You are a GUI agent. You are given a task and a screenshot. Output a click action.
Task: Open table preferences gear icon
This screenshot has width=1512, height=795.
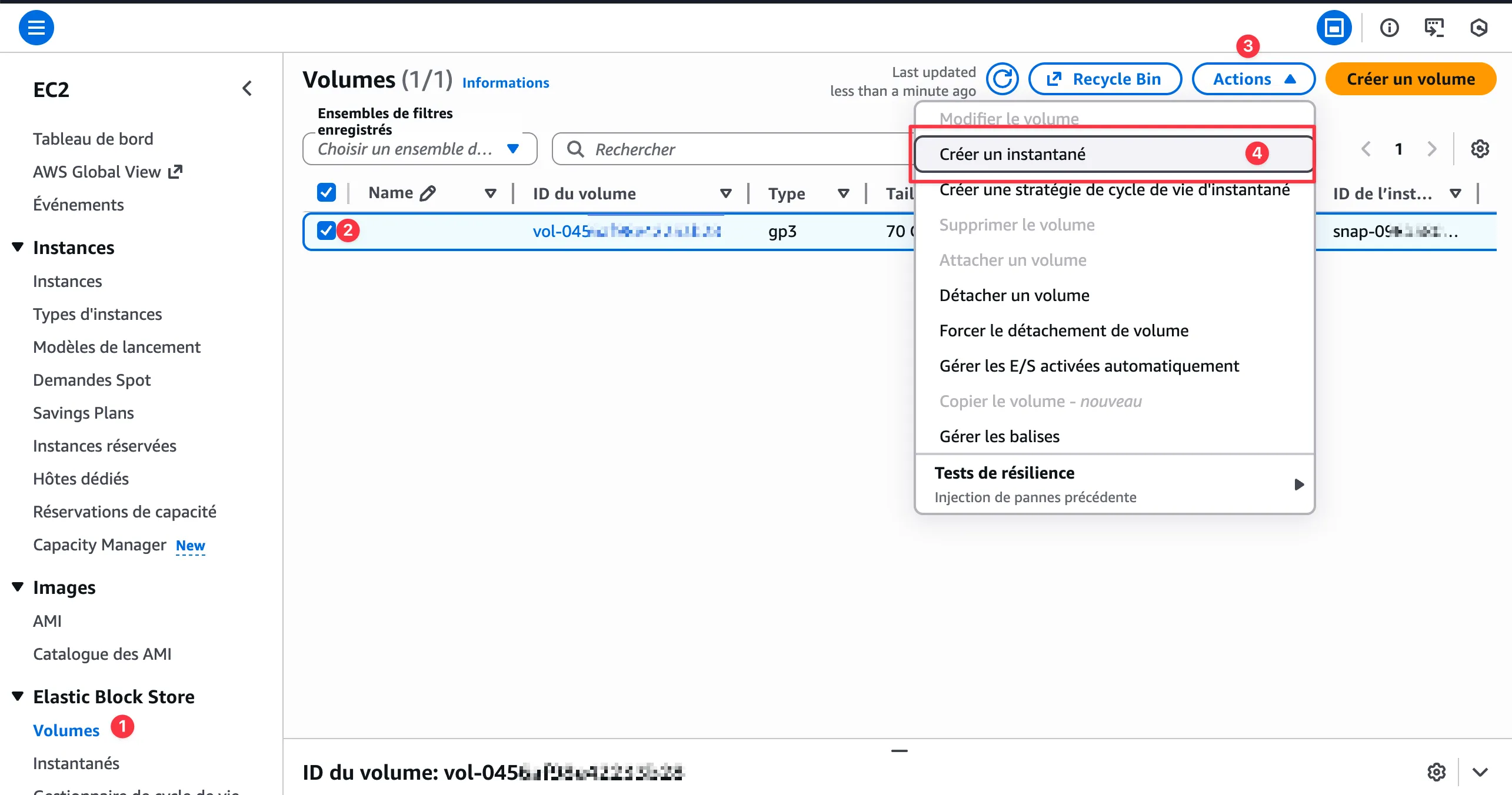(x=1480, y=149)
